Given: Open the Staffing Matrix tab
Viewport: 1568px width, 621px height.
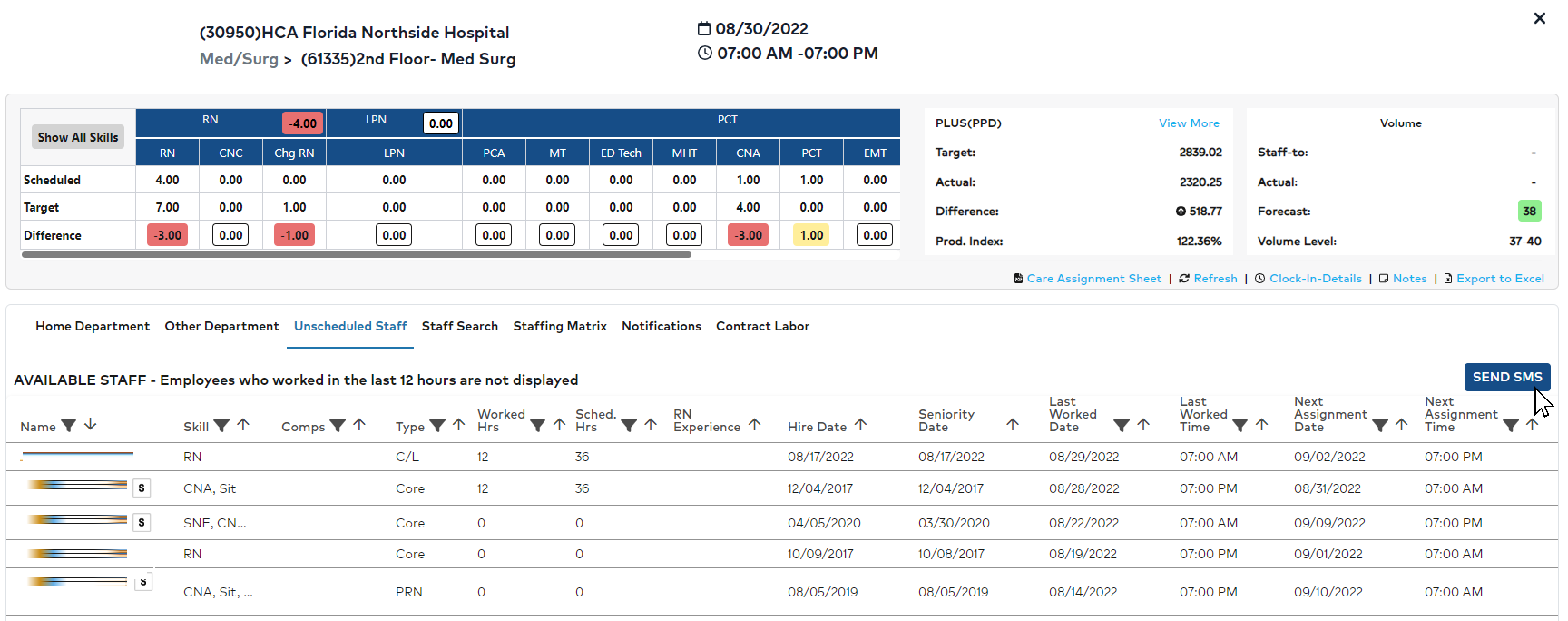Looking at the screenshot, I should (x=560, y=326).
